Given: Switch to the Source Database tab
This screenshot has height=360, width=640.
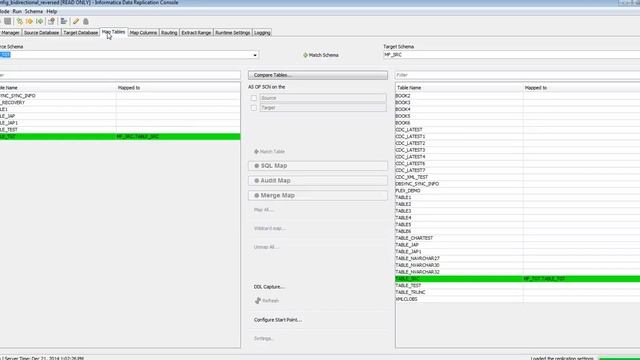Looking at the screenshot, I should [x=41, y=33].
